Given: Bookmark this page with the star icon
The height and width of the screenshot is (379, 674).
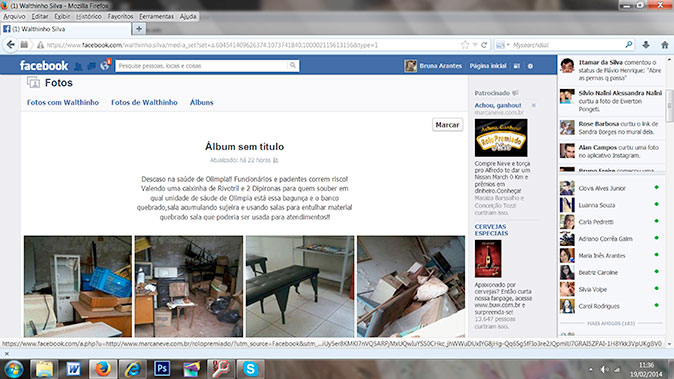Looking at the screenshot, I should 465,45.
